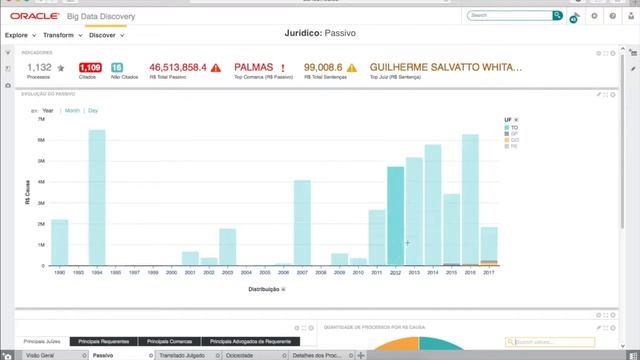Open the help question mark icon
Screen dimensions: 640x360
point(613,16)
